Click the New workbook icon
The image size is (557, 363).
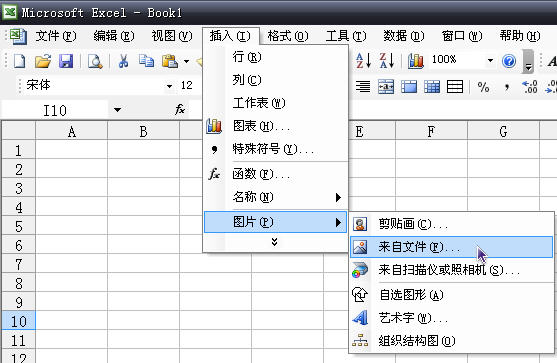[x=19, y=61]
